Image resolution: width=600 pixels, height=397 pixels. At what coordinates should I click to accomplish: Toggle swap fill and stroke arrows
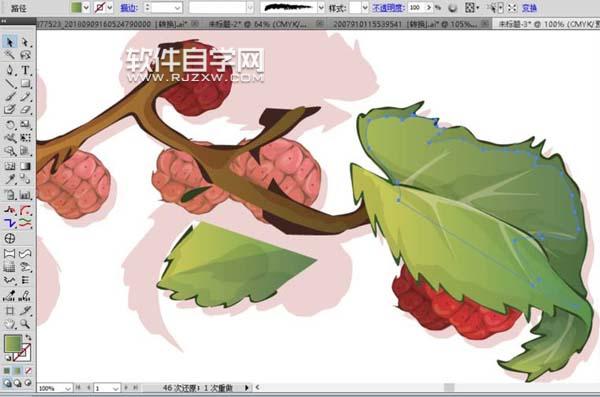coord(28,337)
